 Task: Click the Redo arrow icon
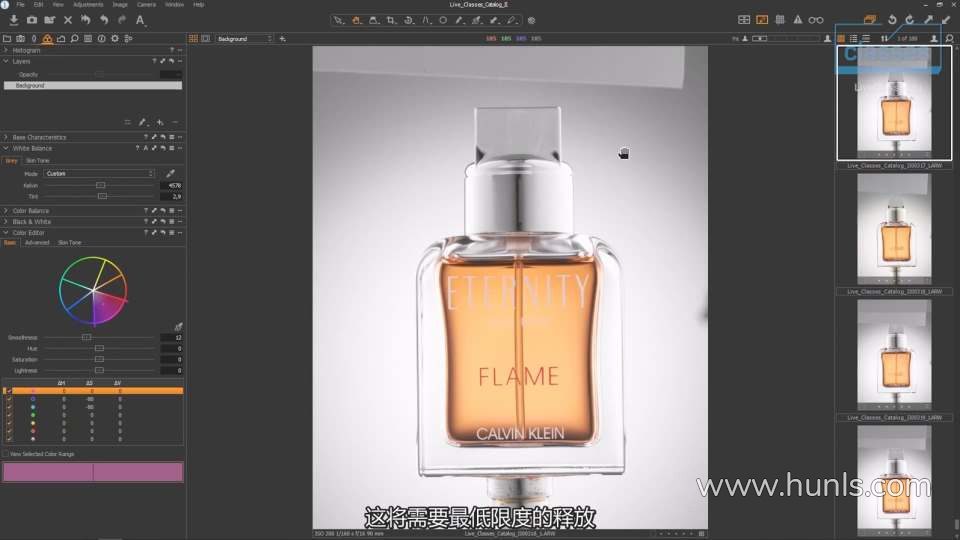pyautogui.click(x=122, y=20)
